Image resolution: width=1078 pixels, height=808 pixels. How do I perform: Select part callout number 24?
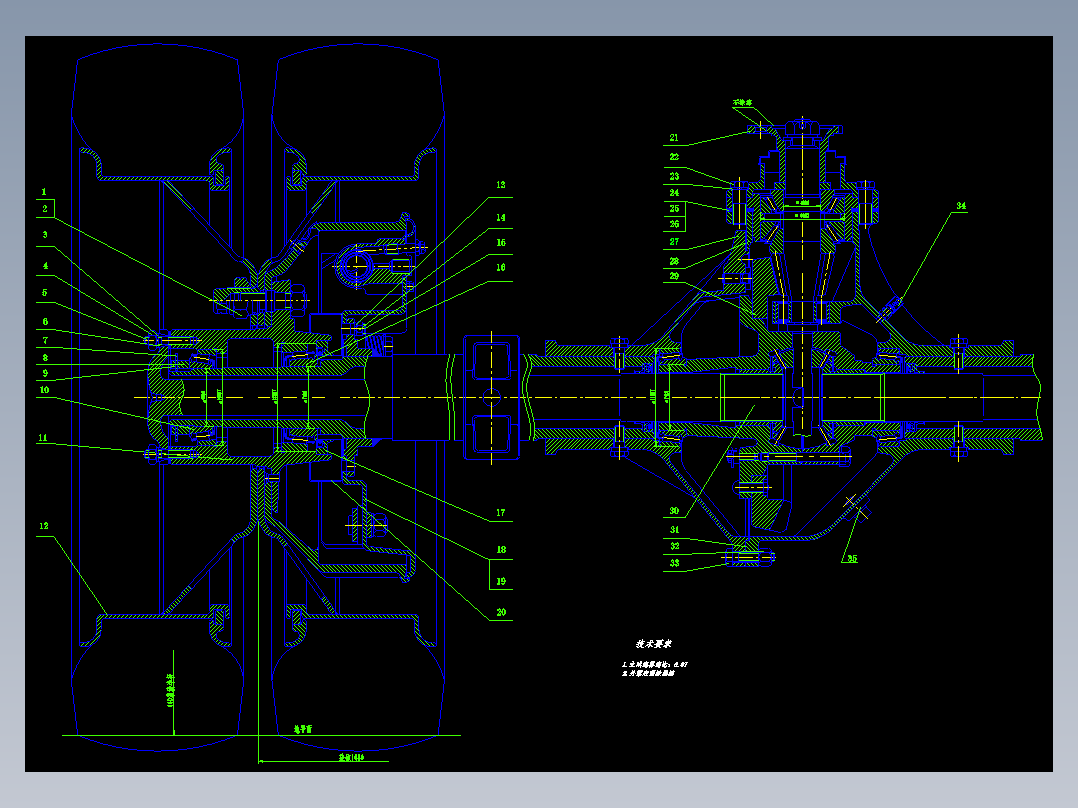(674, 193)
